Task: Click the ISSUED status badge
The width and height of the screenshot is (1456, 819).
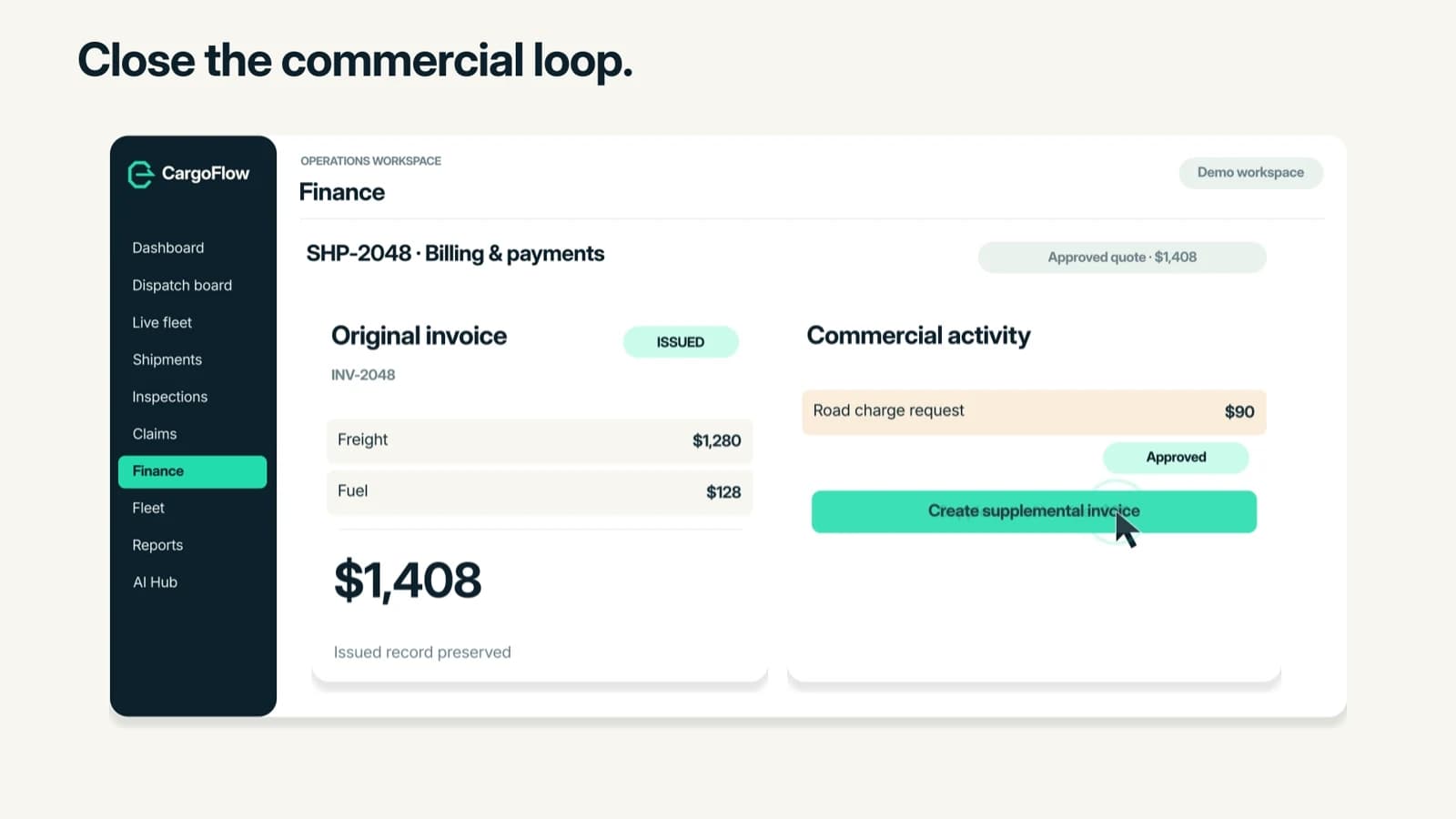Action: (x=681, y=342)
